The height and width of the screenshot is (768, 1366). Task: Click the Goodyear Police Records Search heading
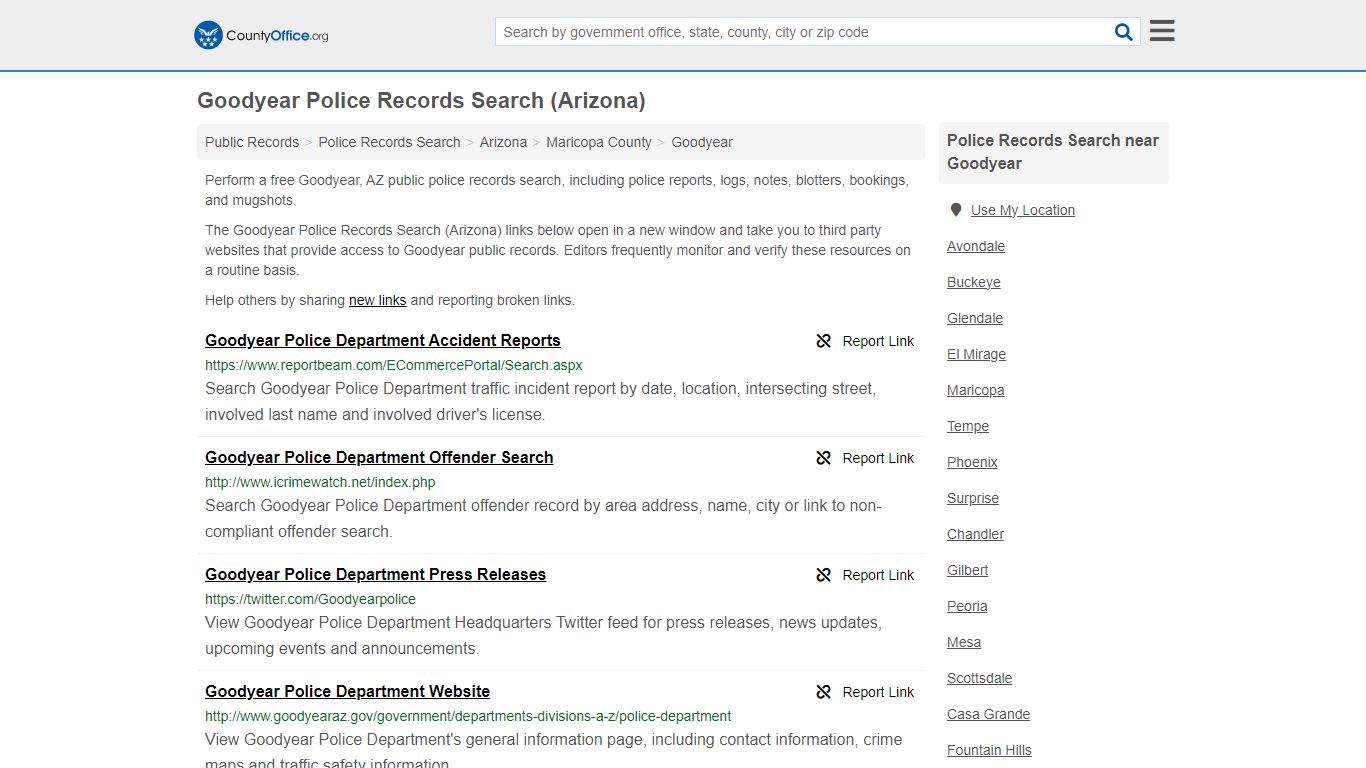click(x=421, y=101)
